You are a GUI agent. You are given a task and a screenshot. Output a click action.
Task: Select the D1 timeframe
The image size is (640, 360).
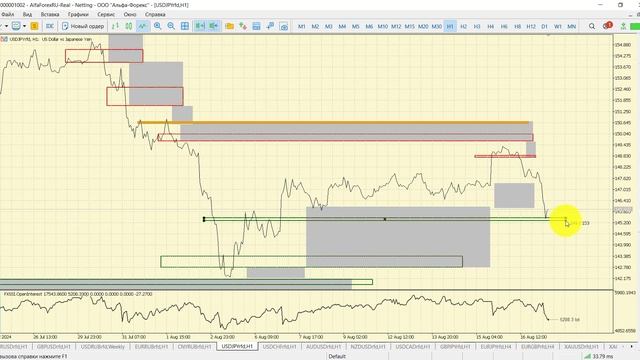[544, 26]
